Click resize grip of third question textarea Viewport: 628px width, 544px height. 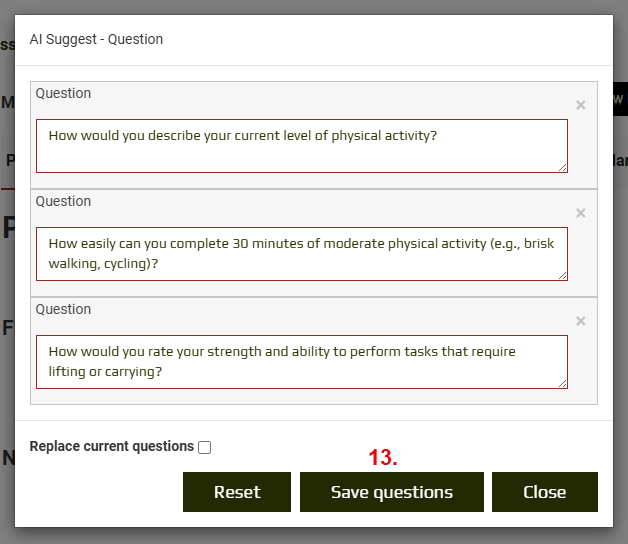coord(563,383)
